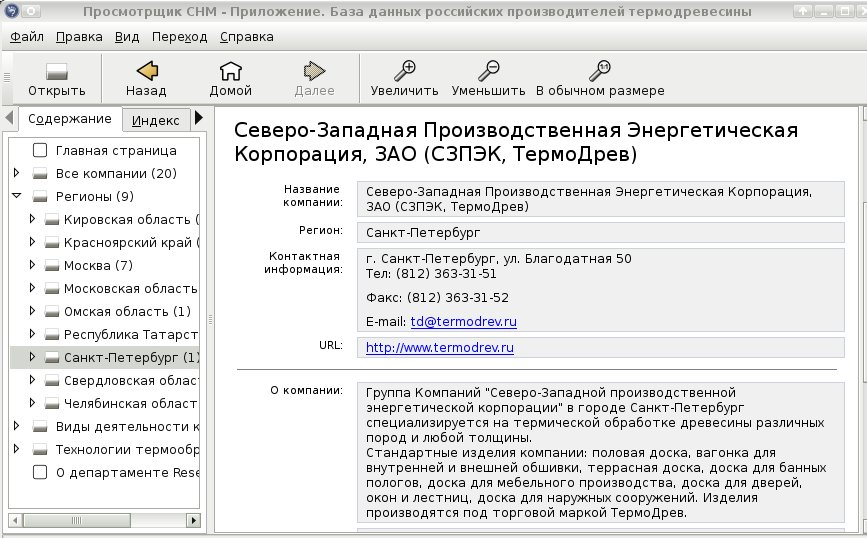Select О департаменте Research tree row
The width and height of the screenshot is (867, 538).
coord(105,472)
